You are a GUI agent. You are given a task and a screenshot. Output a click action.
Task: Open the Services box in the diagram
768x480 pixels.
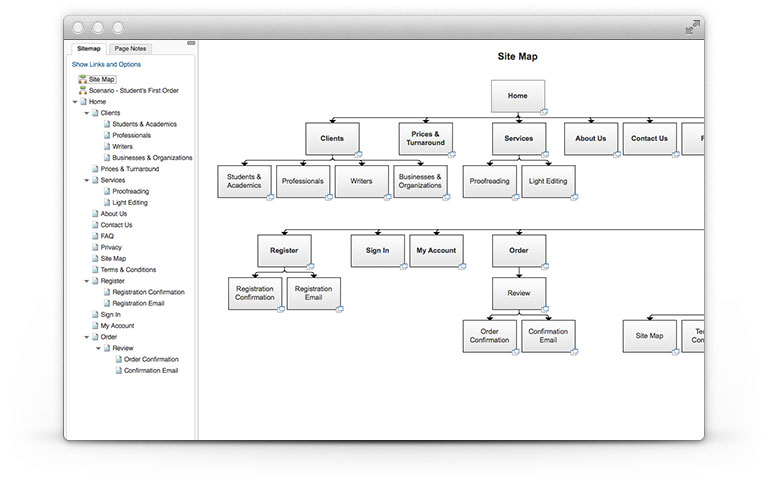(519, 139)
